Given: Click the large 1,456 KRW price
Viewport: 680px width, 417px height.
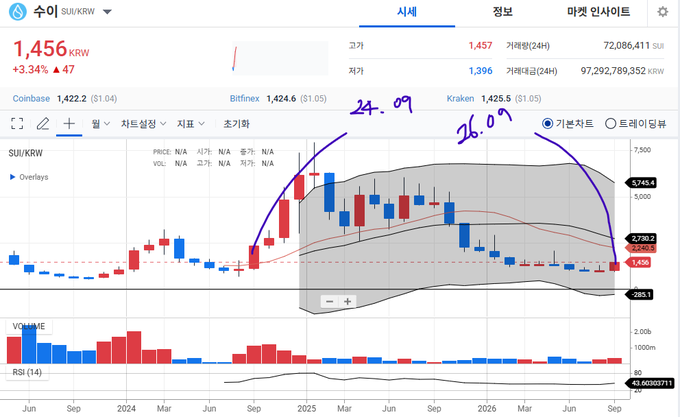Looking at the screenshot, I should coord(51,49).
